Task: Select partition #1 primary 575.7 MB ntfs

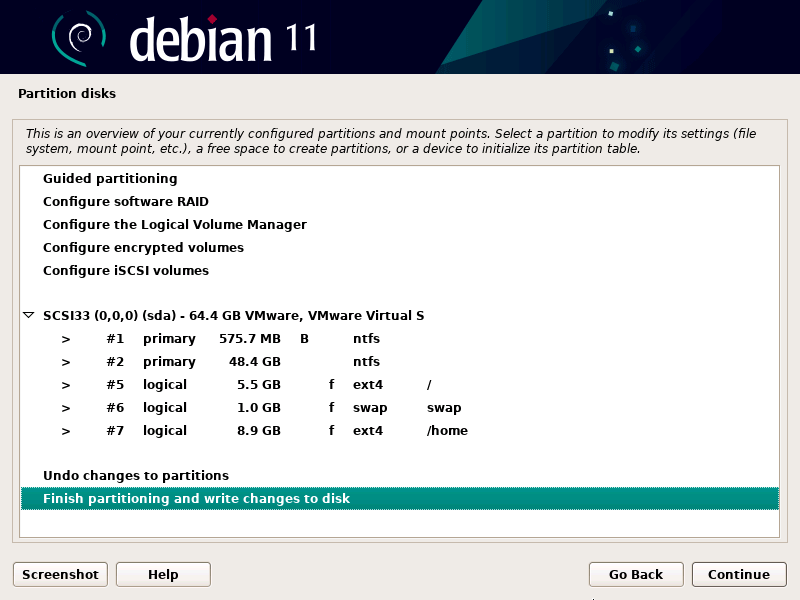Action: pos(399,339)
